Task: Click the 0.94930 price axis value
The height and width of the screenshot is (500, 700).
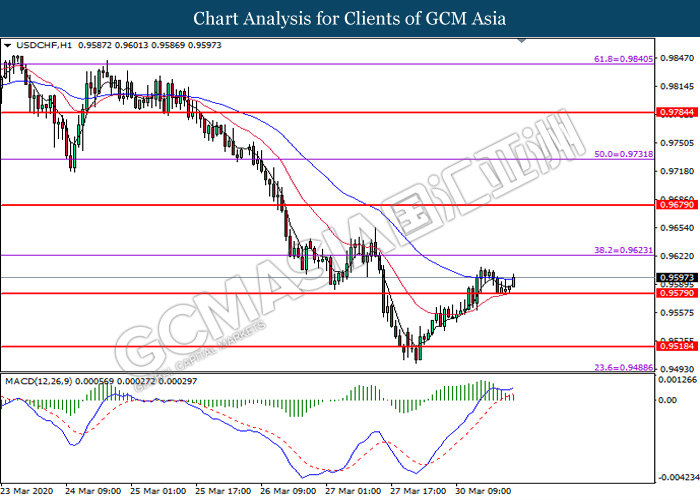Action: click(x=677, y=369)
